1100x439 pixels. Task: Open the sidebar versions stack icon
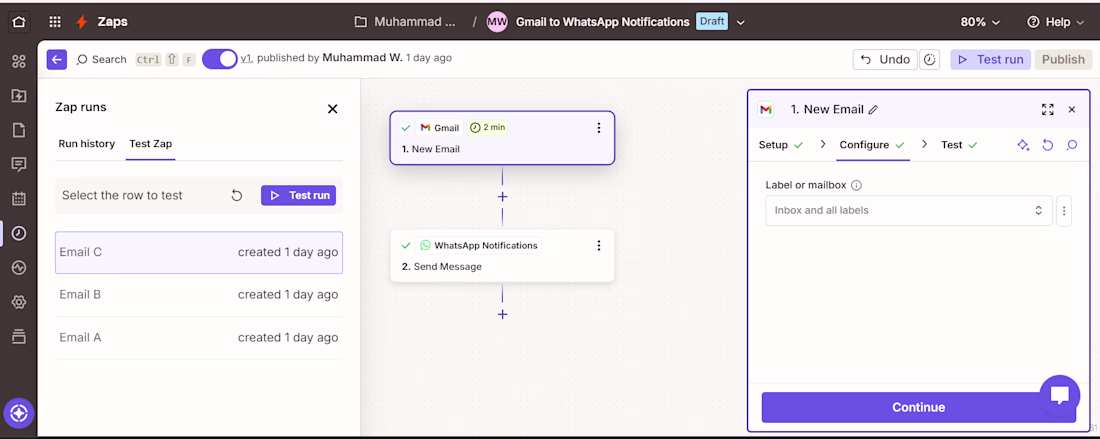(19, 337)
